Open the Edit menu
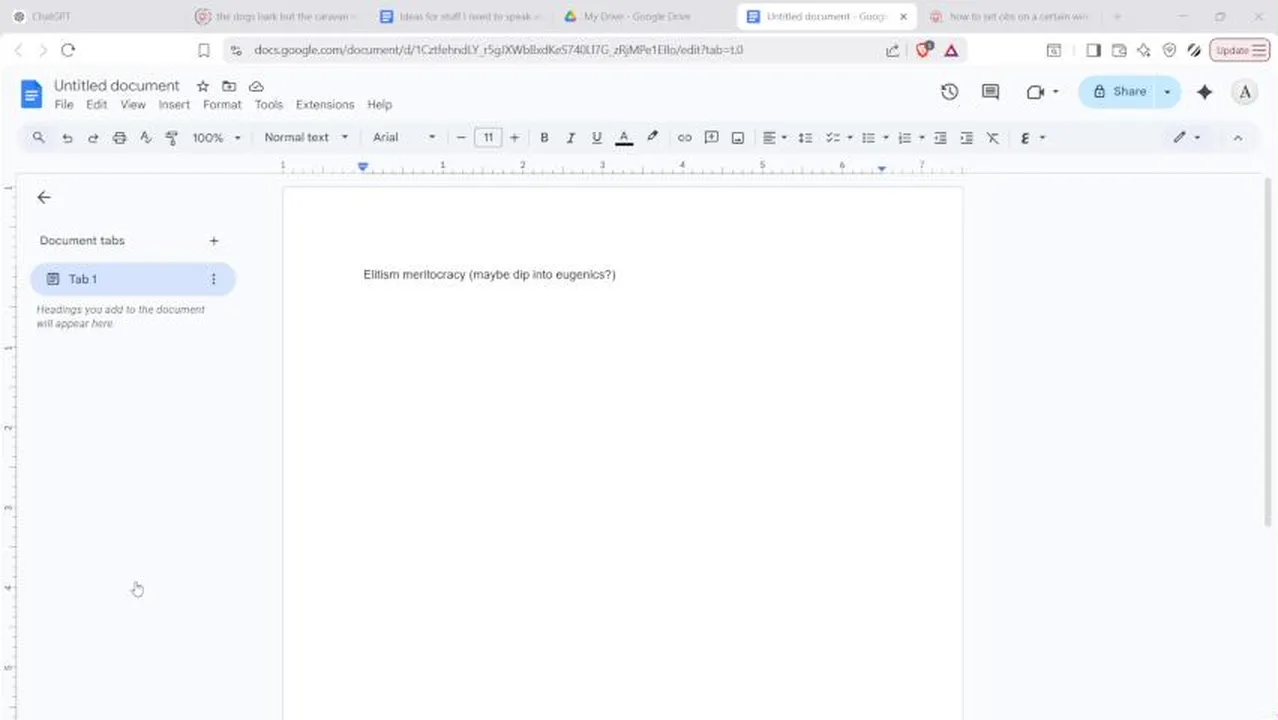The image size is (1278, 720). pos(96,105)
